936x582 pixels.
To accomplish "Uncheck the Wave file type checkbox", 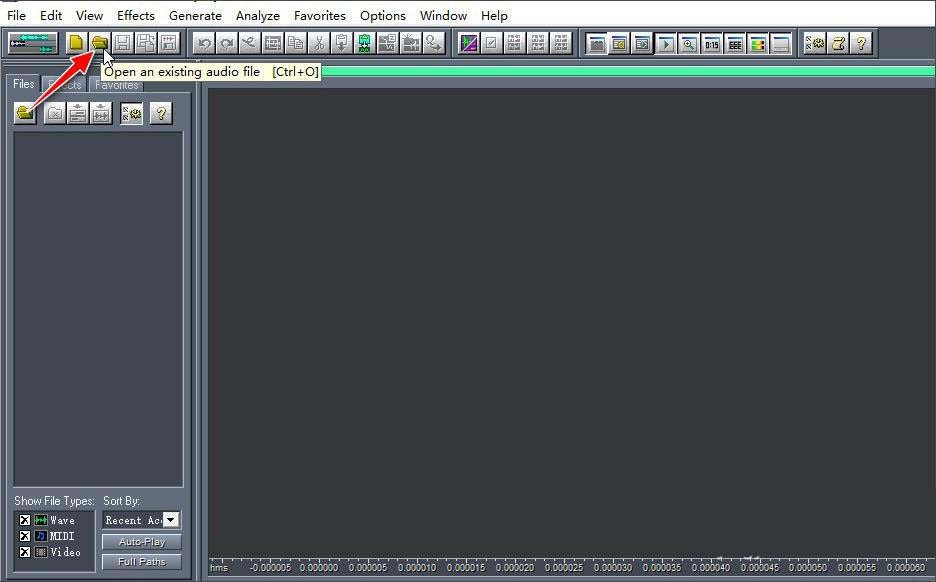I will coord(25,521).
